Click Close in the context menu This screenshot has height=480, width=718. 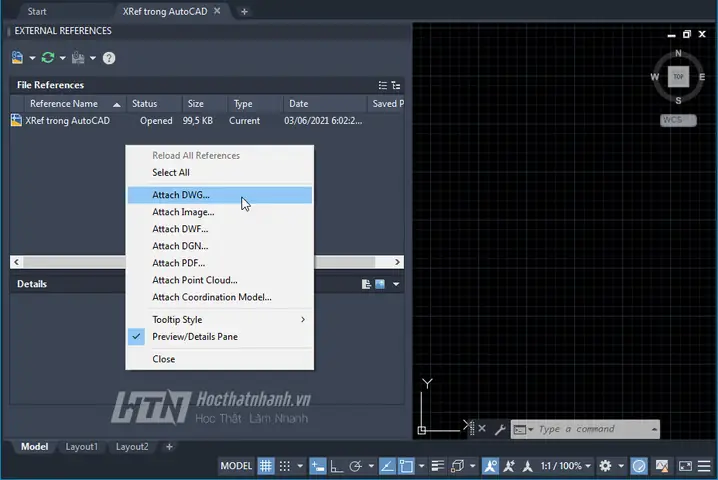220,359
